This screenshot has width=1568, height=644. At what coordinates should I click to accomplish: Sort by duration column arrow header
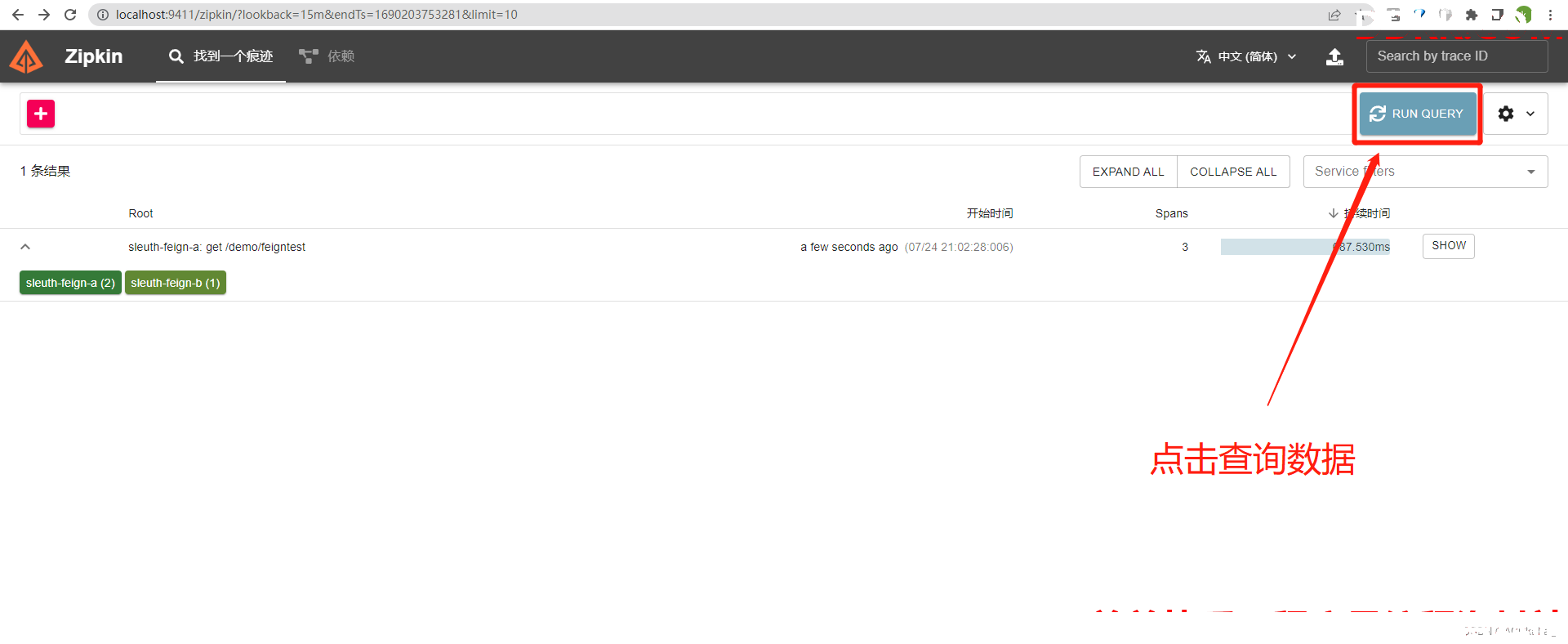point(1360,213)
